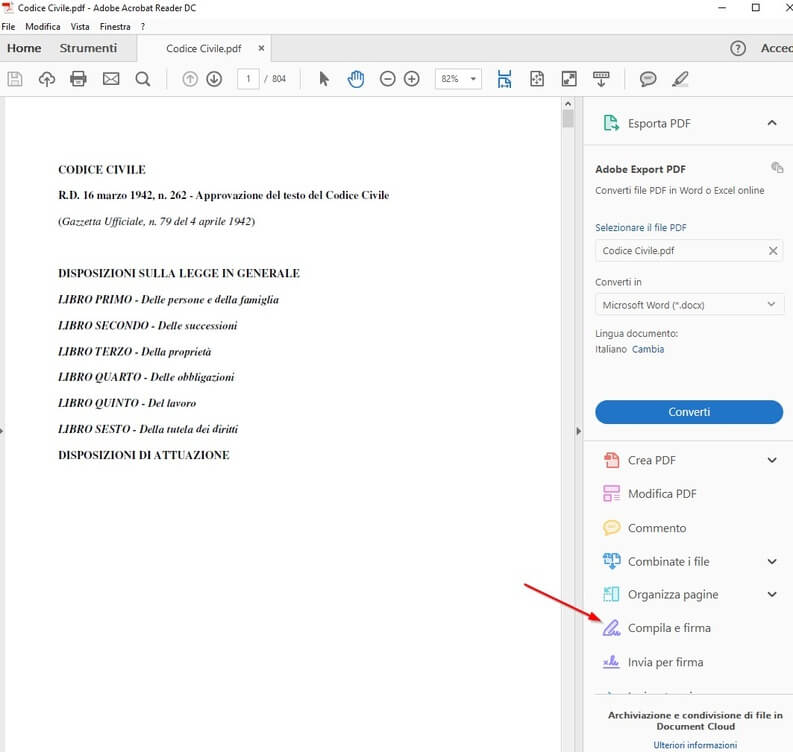Add a comment note bubble

(x=648, y=79)
